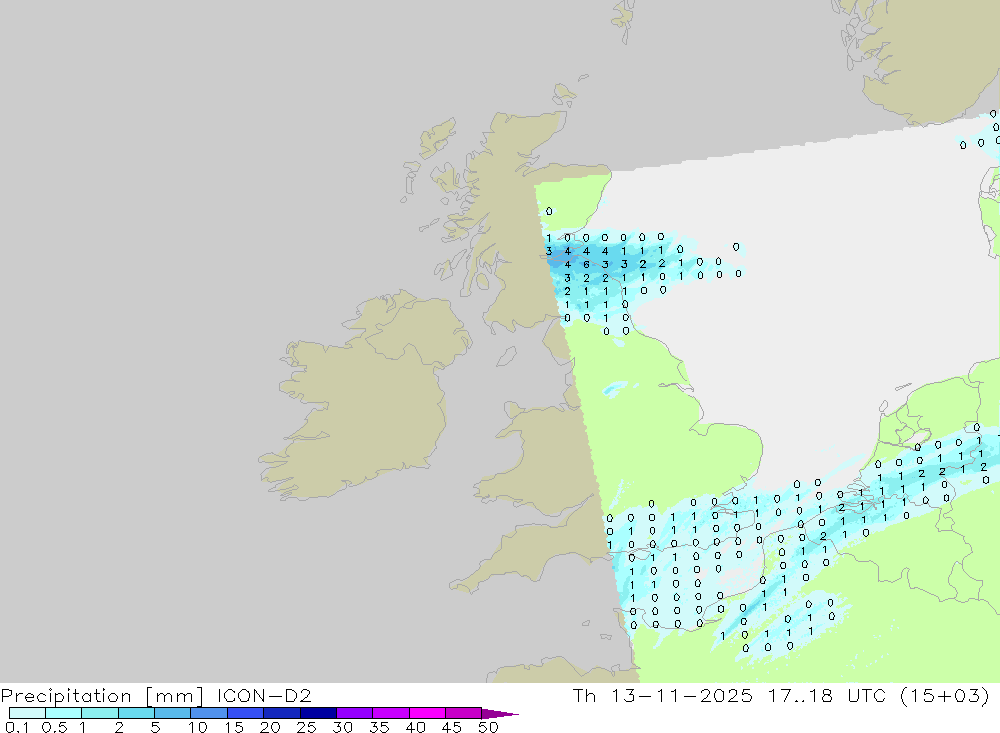Click the arrow tip above 50 mm
This screenshot has height=733, width=1000.
[500, 713]
